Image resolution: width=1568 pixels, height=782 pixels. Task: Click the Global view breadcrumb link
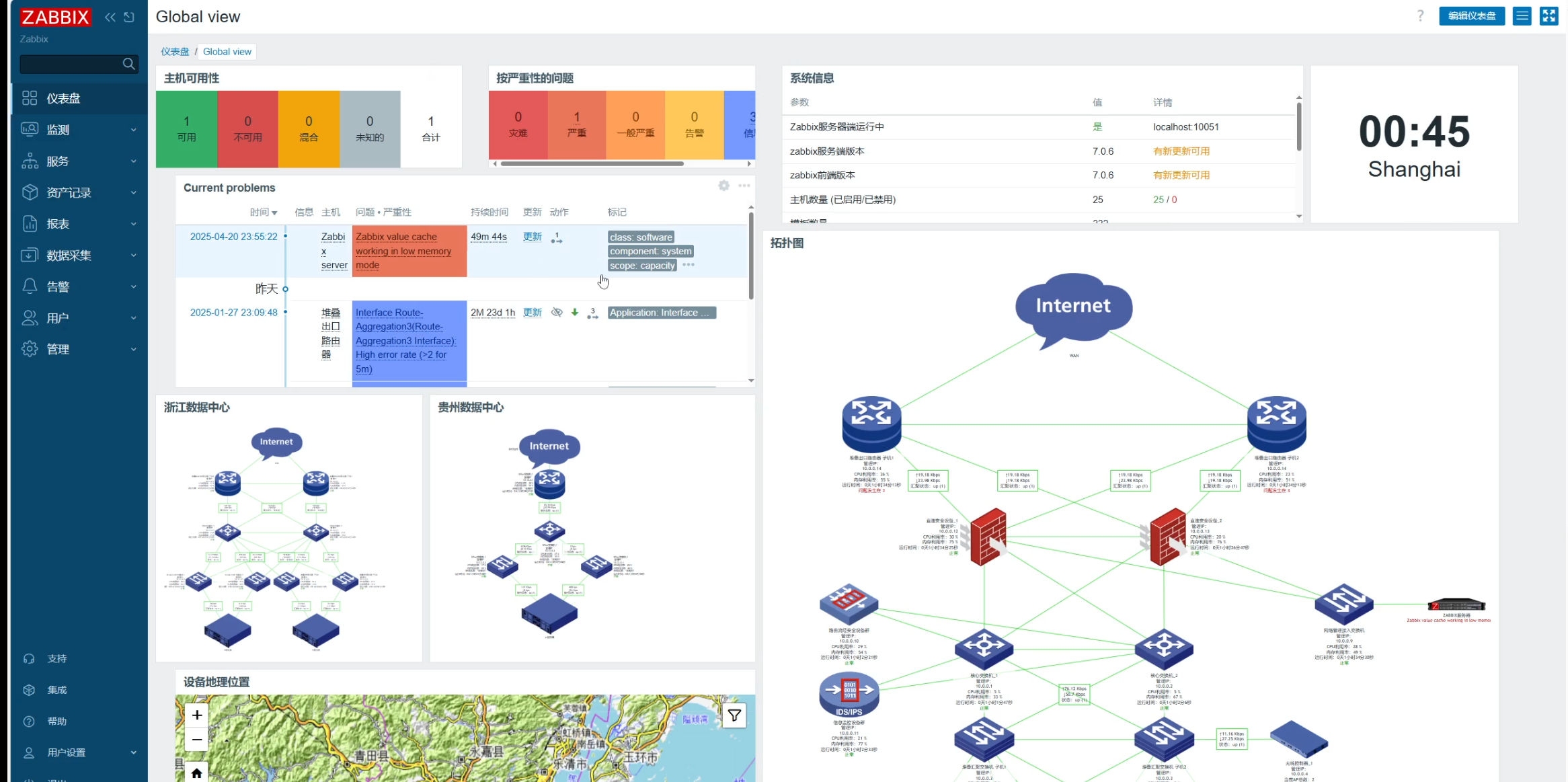(x=227, y=52)
